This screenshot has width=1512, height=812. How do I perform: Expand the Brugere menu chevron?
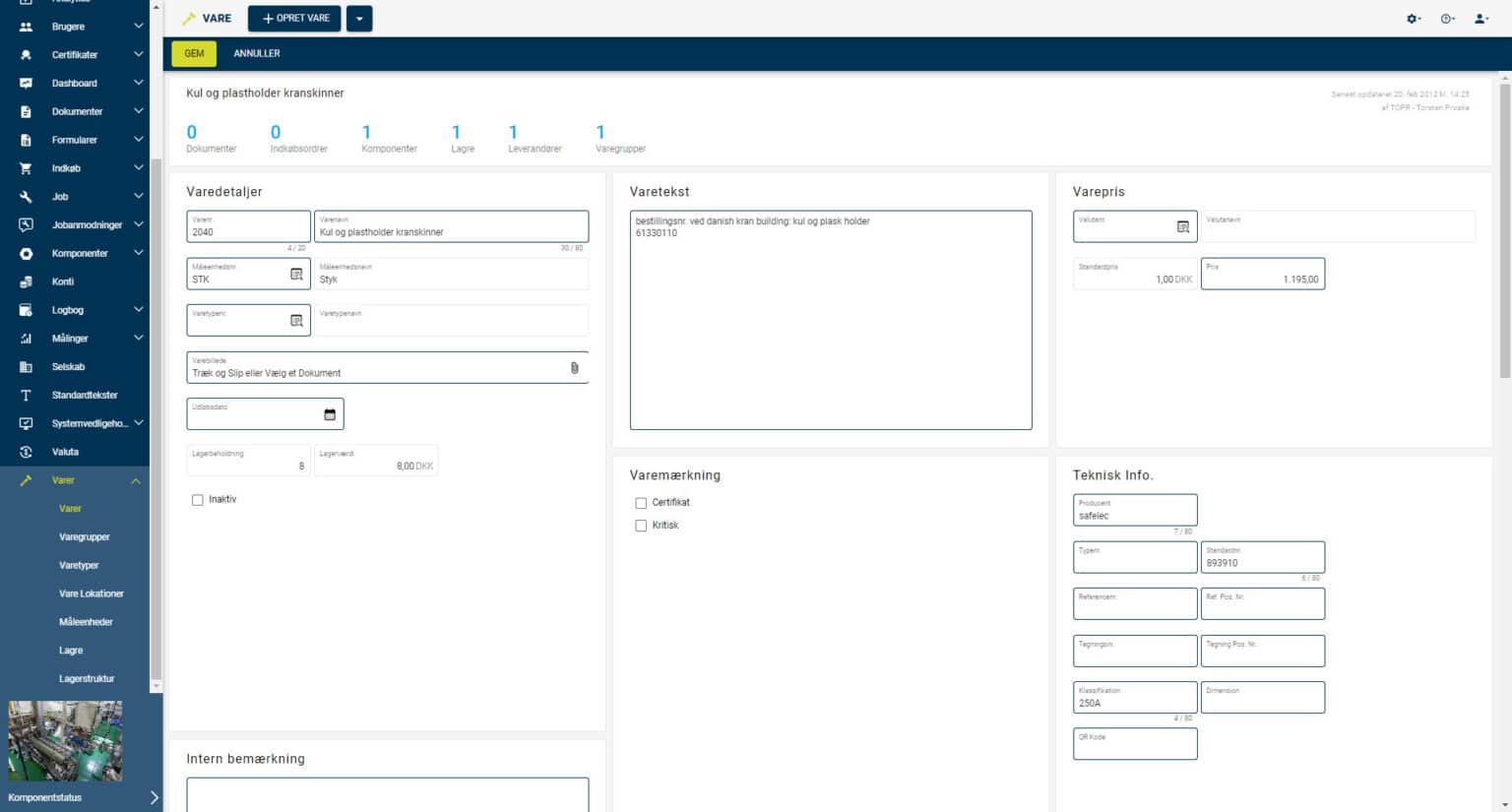[x=139, y=27]
